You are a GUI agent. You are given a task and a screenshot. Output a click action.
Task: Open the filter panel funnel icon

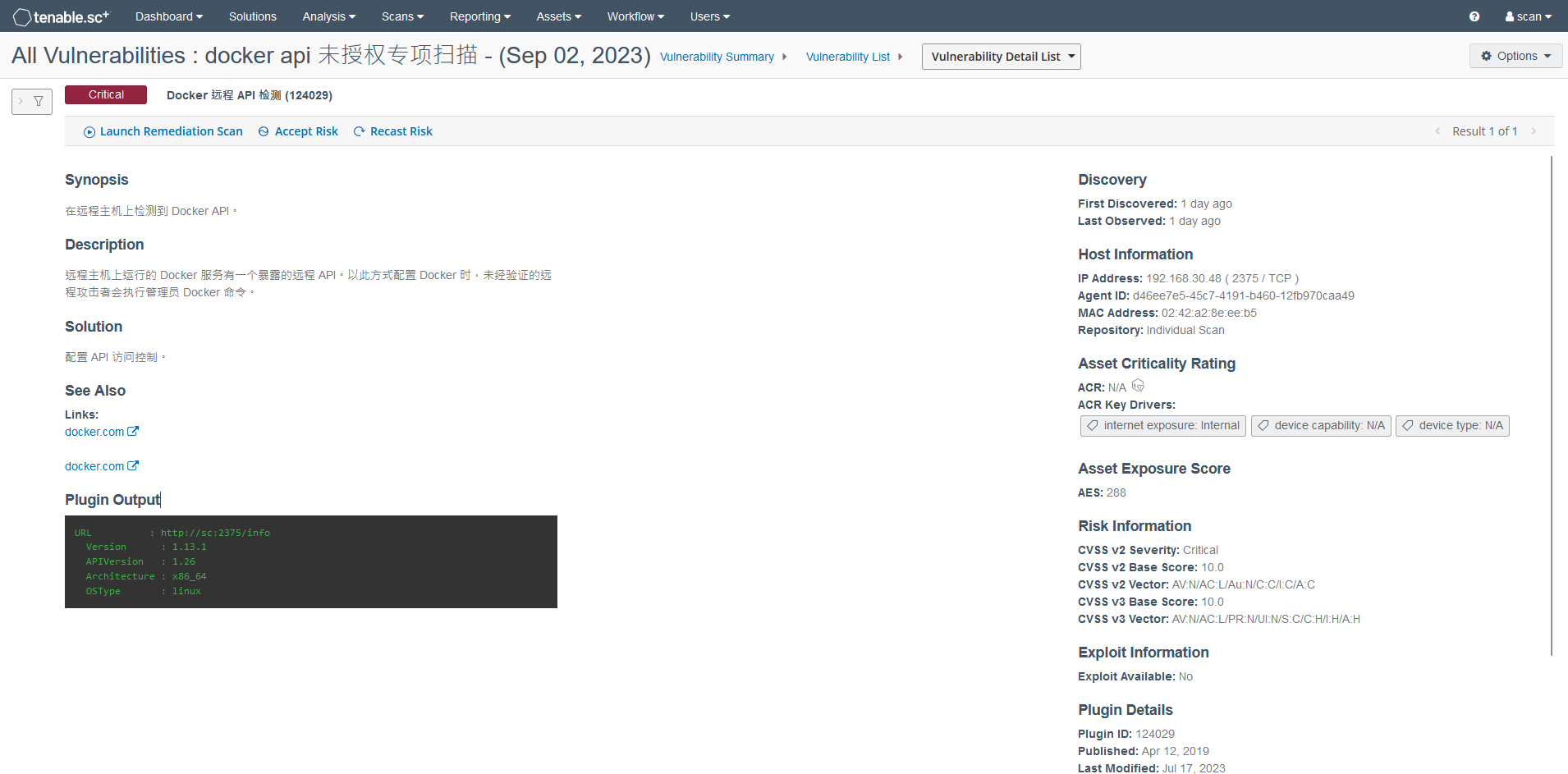pyautogui.click(x=39, y=101)
